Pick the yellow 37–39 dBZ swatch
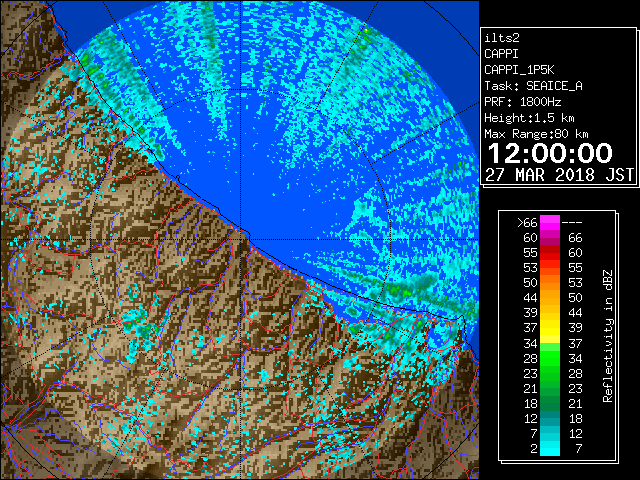Image resolution: width=640 pixels, height=480 pixels. (550, 328)
